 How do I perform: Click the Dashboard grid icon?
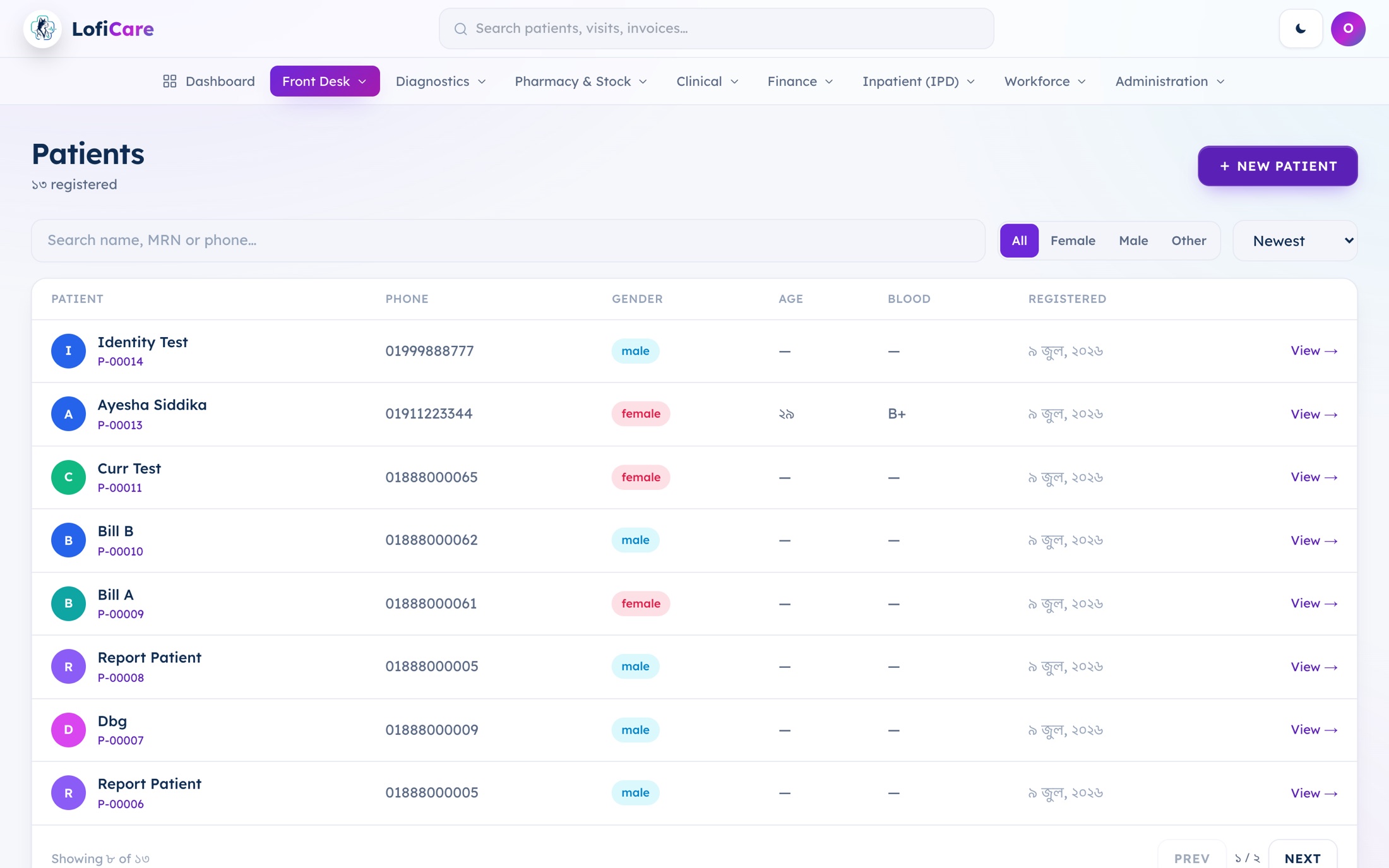(170, 81)
